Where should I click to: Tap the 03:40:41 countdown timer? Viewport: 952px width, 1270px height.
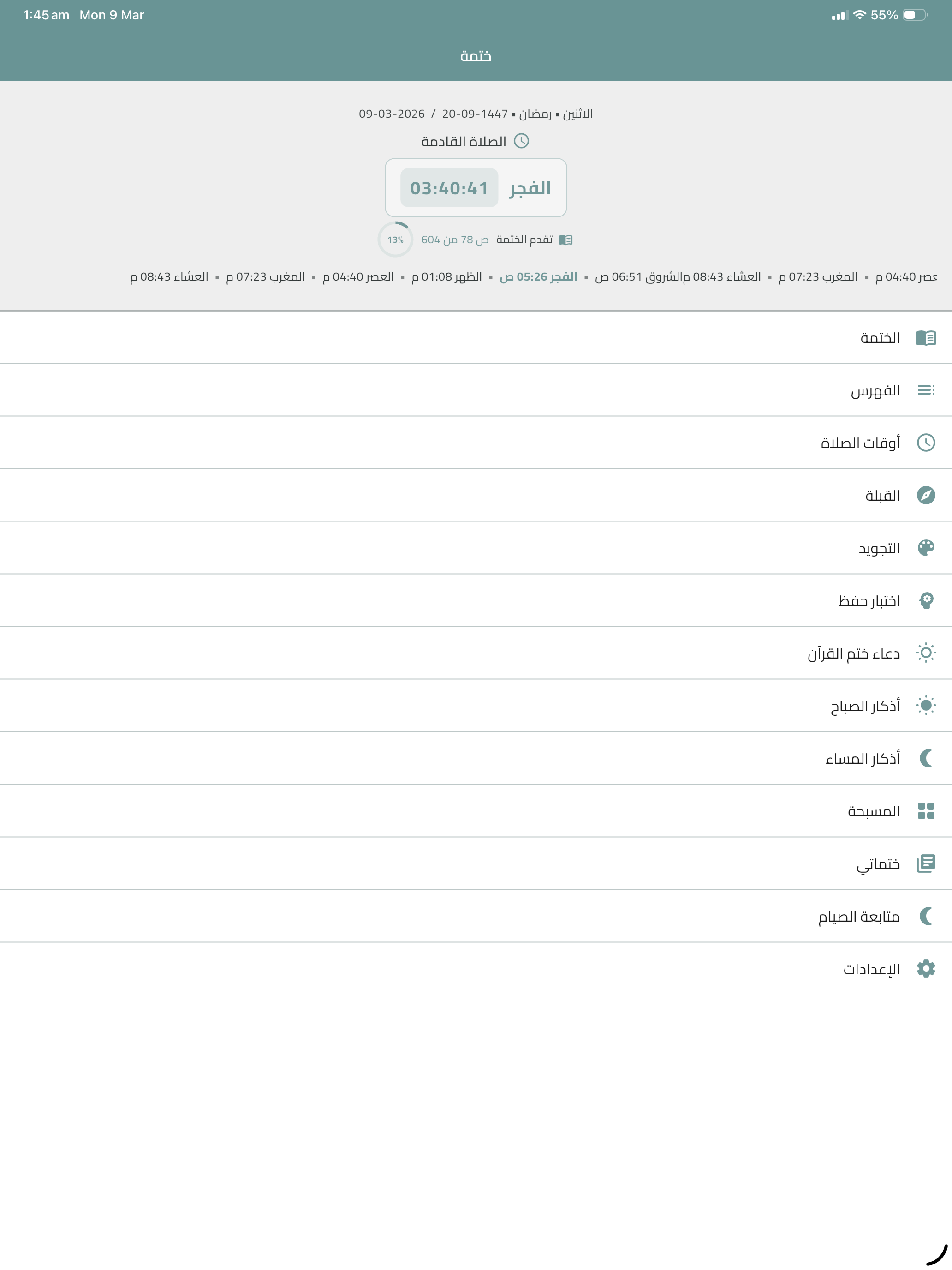coord(449,188)
